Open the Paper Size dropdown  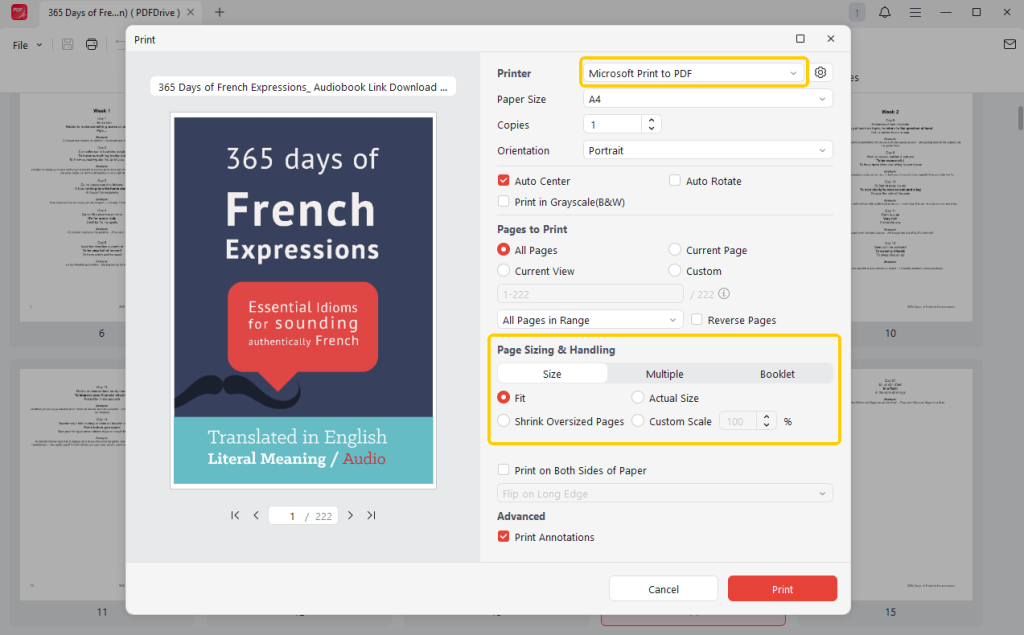pos(707,98)
